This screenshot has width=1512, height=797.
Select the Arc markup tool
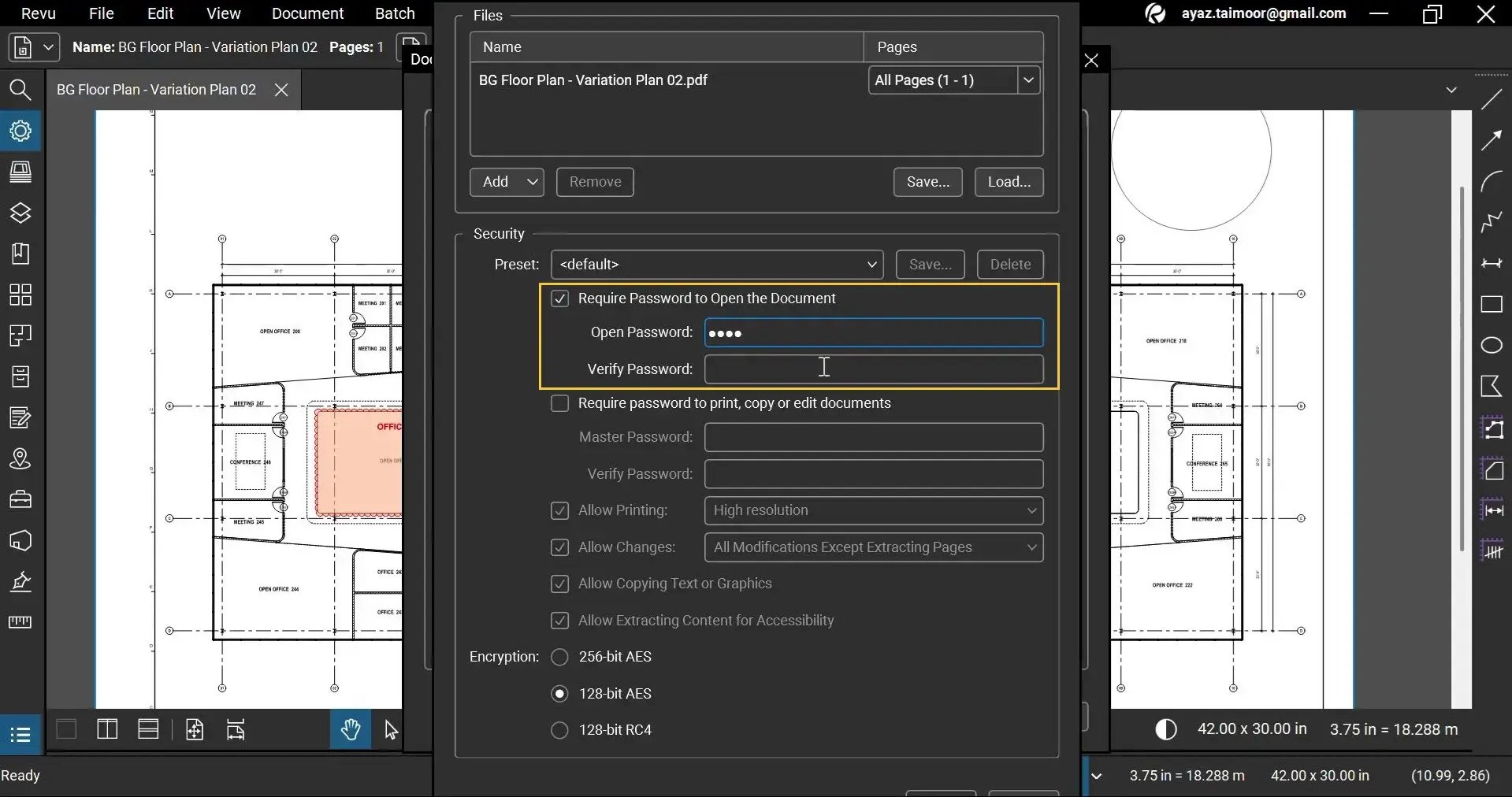1492,181
